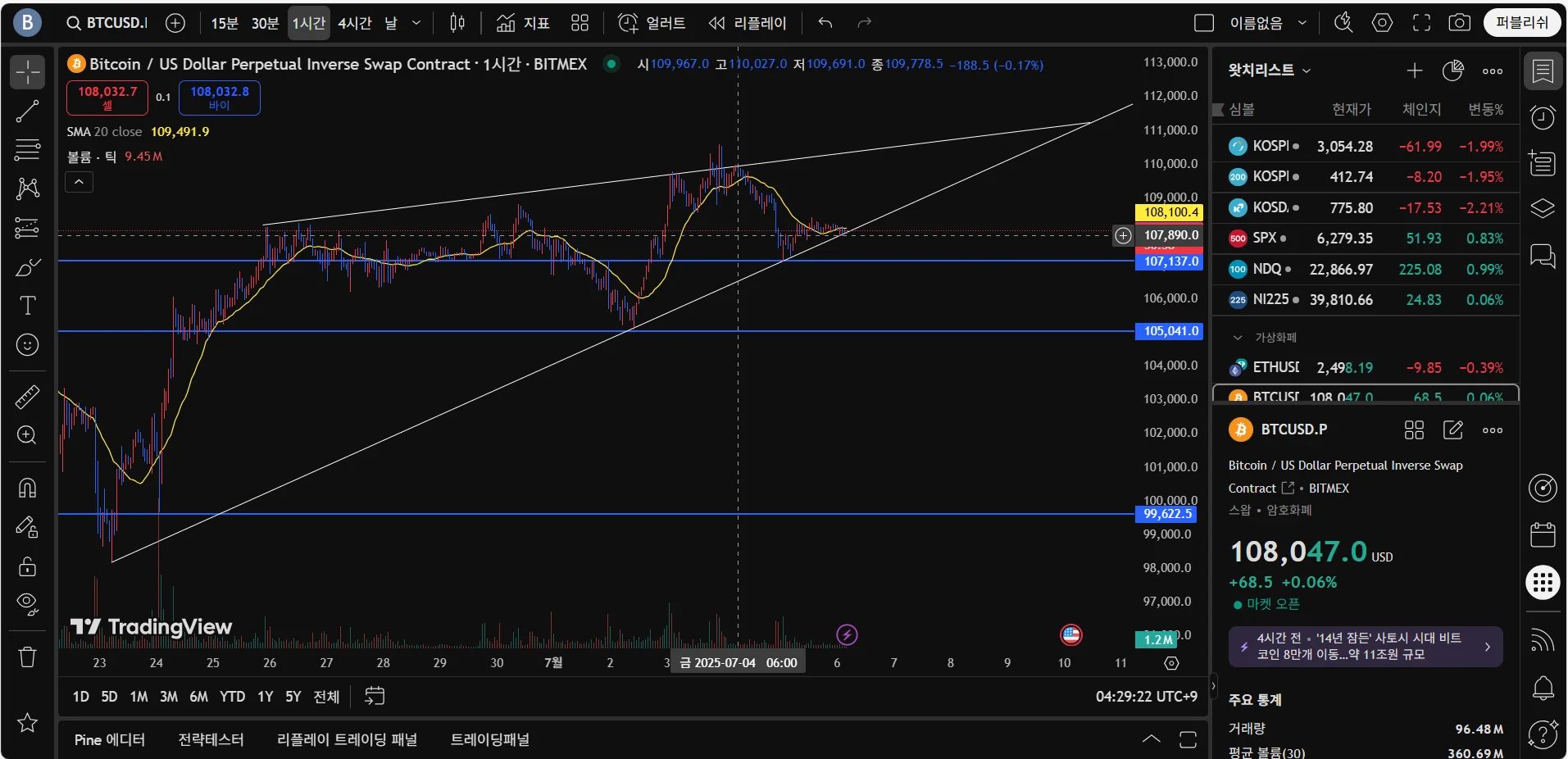Lock all drawing tools
This screenshot has height=759, width=1568.
[x=27, y=566]
